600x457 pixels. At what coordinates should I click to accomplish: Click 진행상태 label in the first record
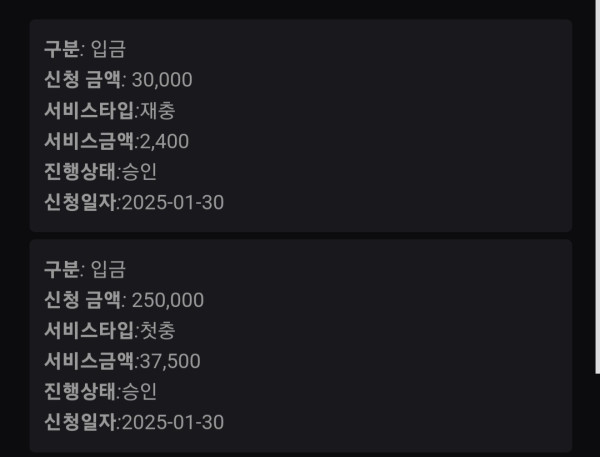pos(79,172)
